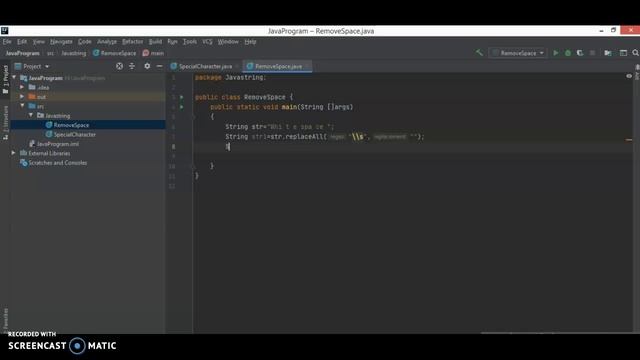
Task: Close the SpecialCharacter.java tab
Action: [237, 66]
